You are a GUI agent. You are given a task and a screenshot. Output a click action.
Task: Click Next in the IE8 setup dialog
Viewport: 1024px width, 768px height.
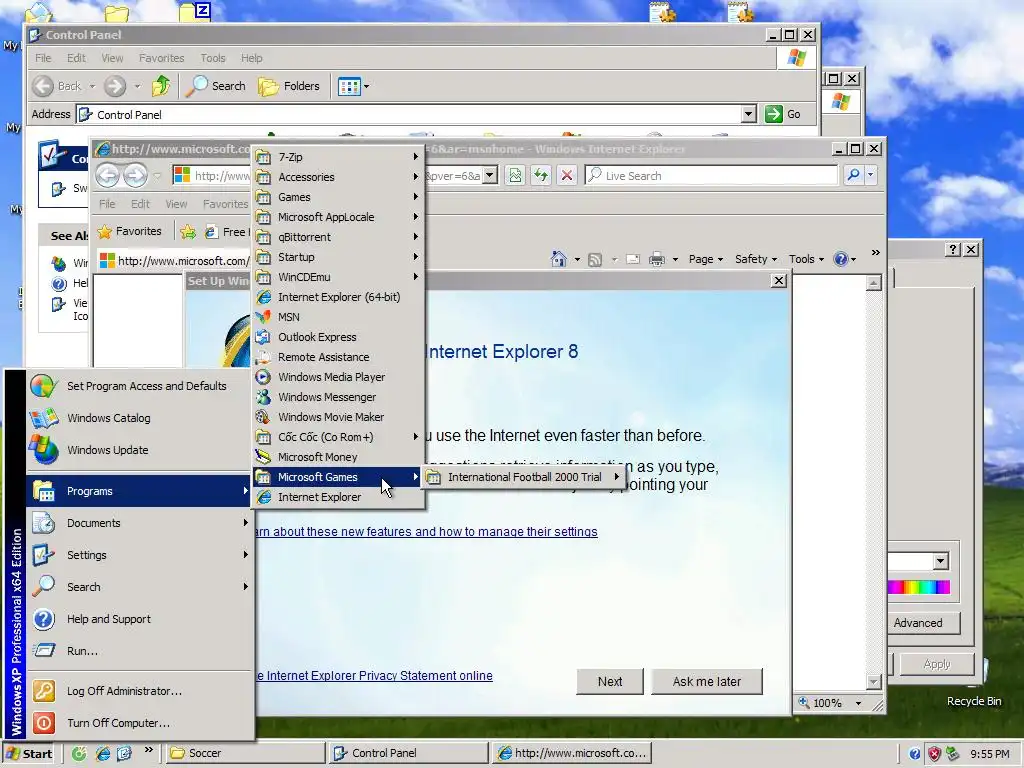(x=609, y=681)
